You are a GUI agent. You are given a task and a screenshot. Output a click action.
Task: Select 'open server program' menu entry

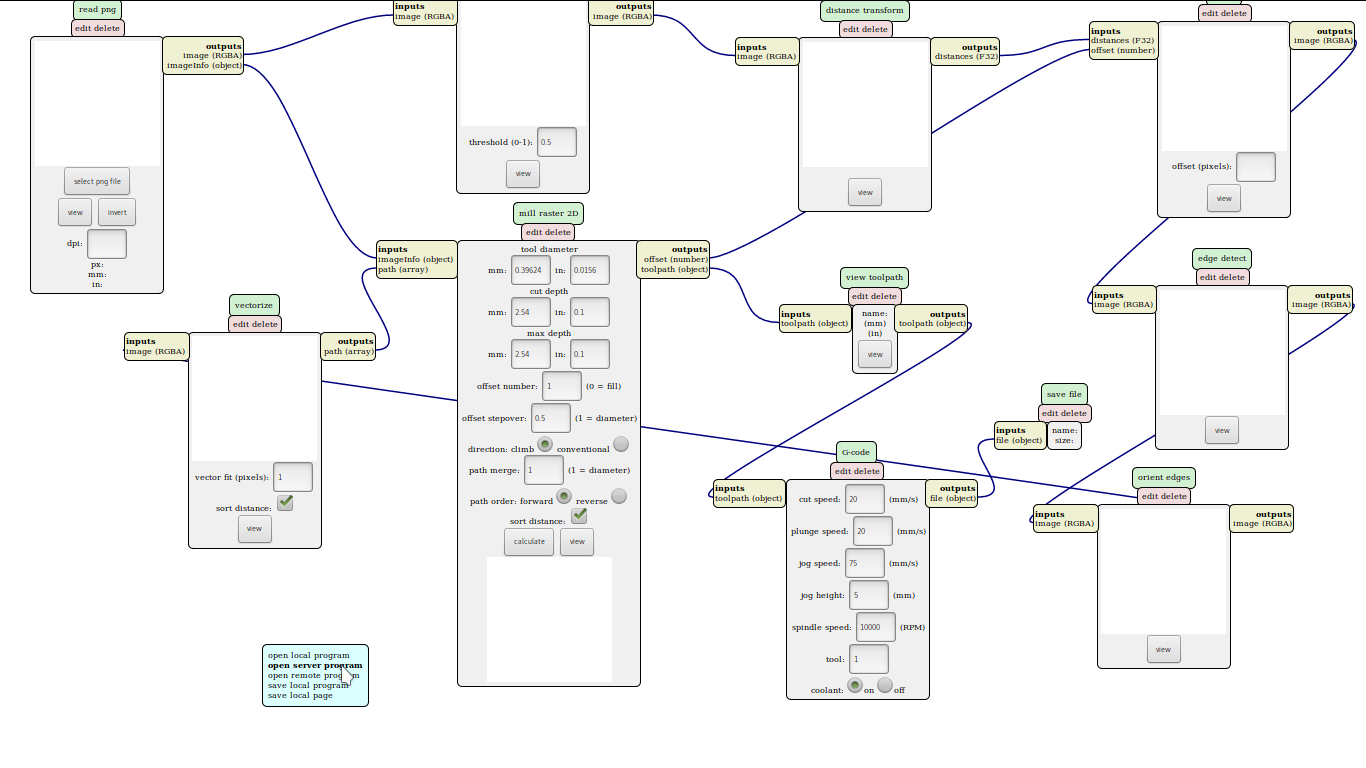click(x=315, y=665)
